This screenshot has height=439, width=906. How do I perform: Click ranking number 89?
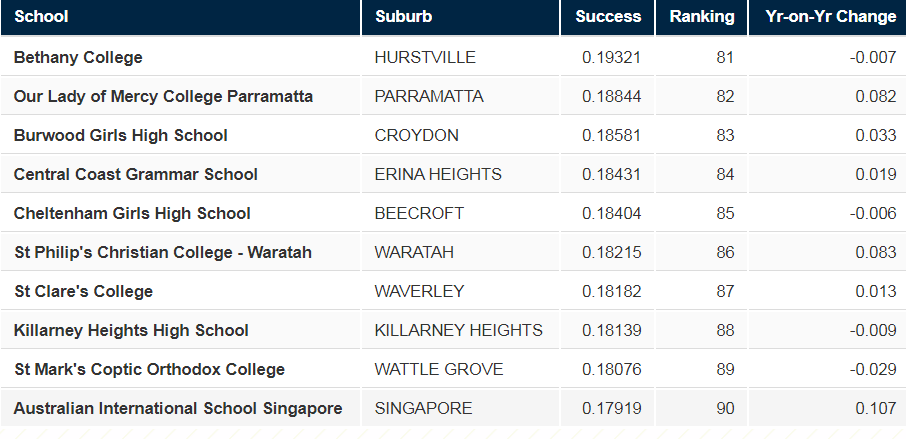tap(725, 369)
